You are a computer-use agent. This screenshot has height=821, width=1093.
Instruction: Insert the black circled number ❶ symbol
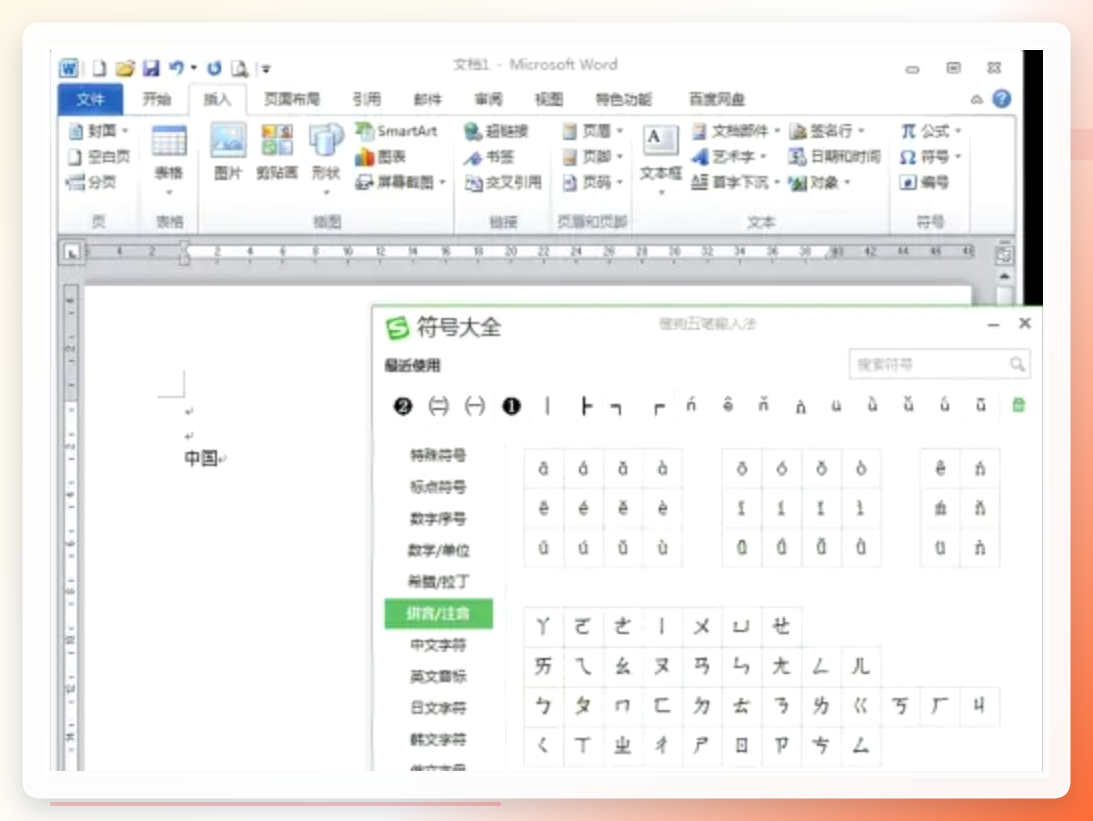coord(512,406)
